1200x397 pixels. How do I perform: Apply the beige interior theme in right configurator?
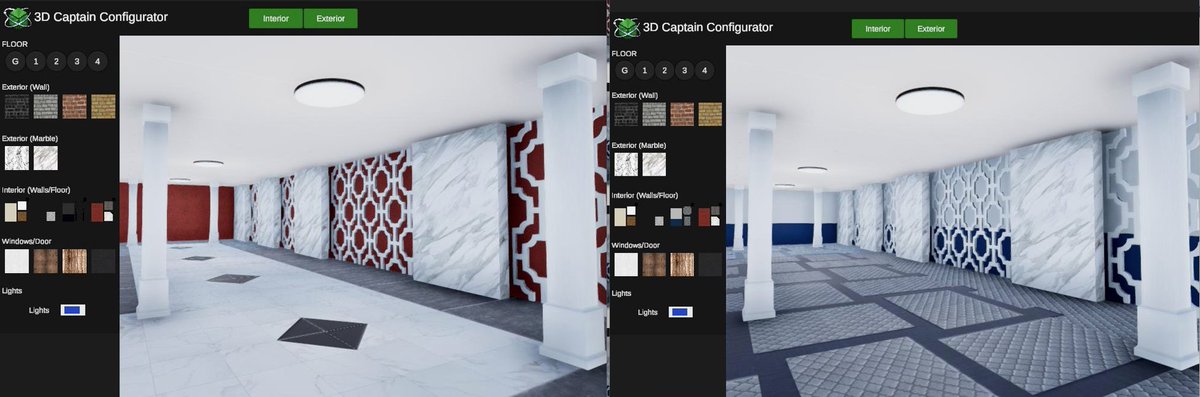tap(625, 216)
